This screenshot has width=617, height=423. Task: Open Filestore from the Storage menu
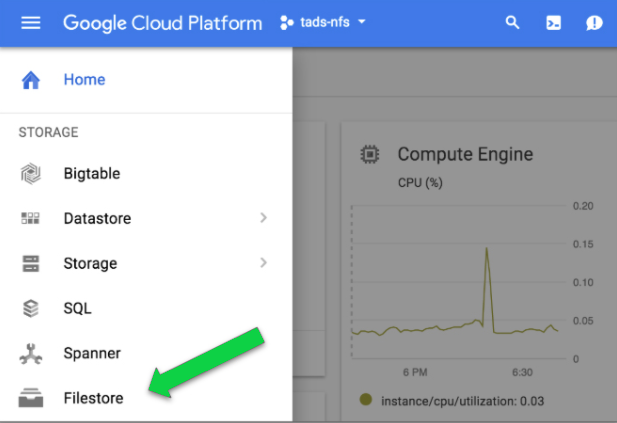coord(93,398)
